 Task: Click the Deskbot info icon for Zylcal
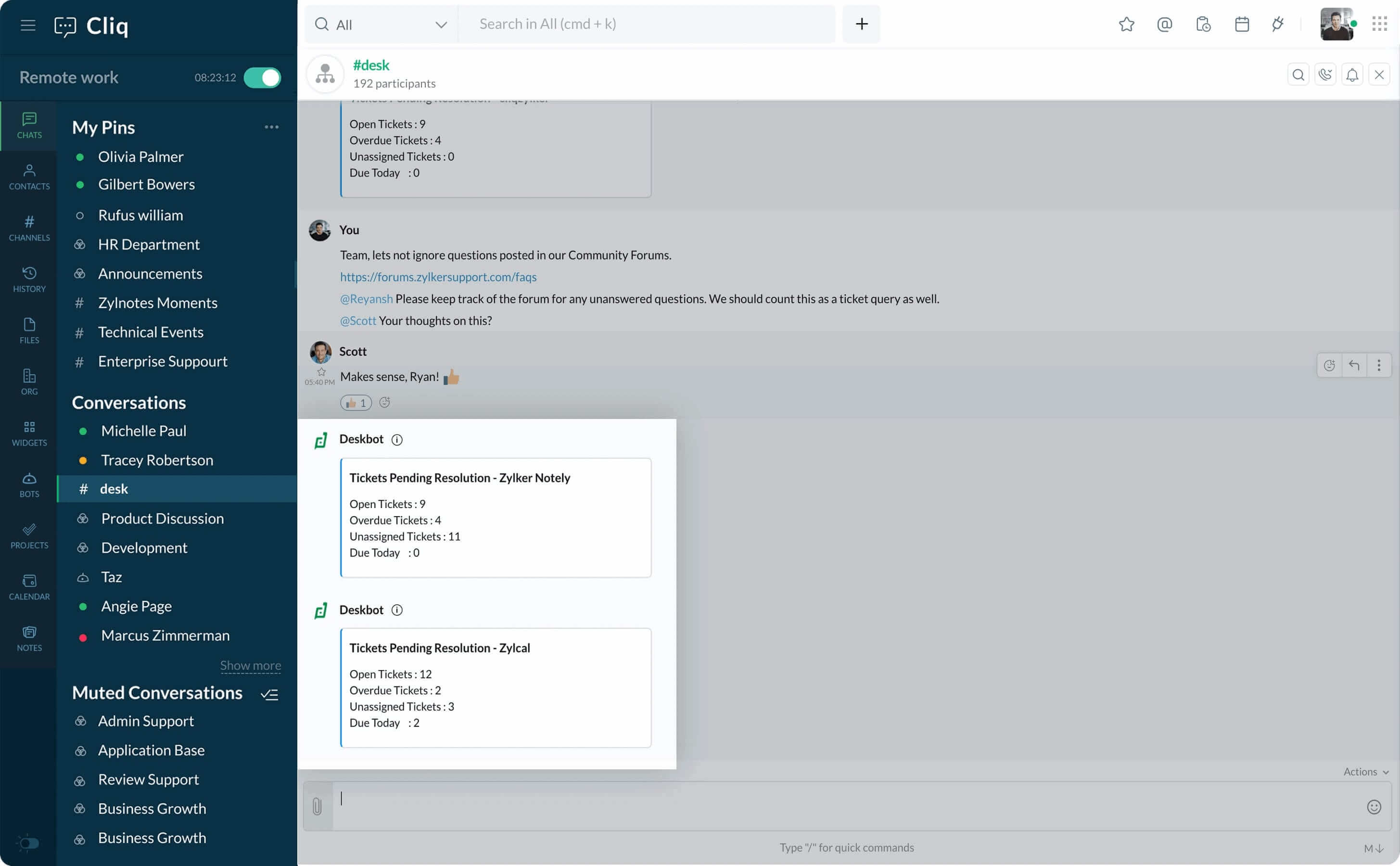[x=397, y=610]
